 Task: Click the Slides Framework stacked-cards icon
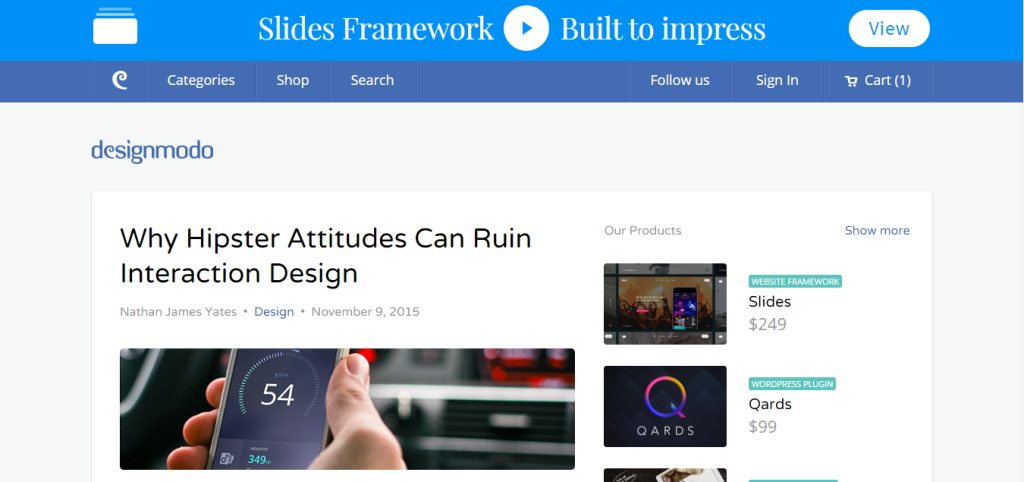115,27
